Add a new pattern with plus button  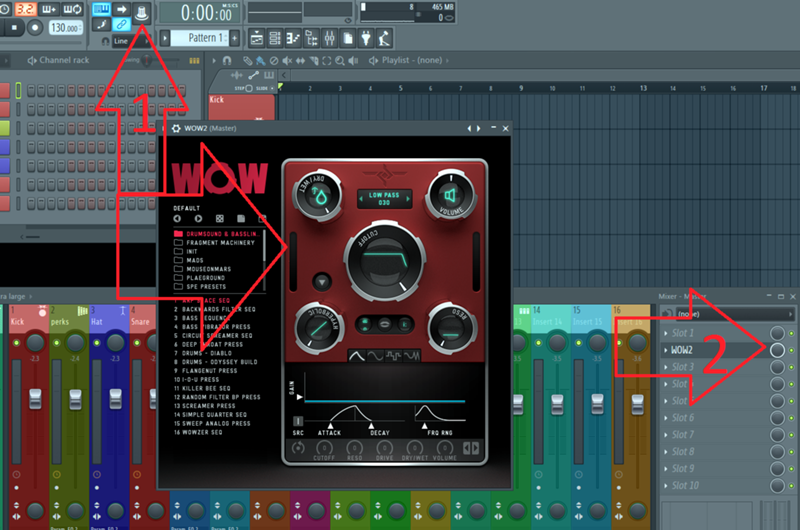(x=235, y=38)
